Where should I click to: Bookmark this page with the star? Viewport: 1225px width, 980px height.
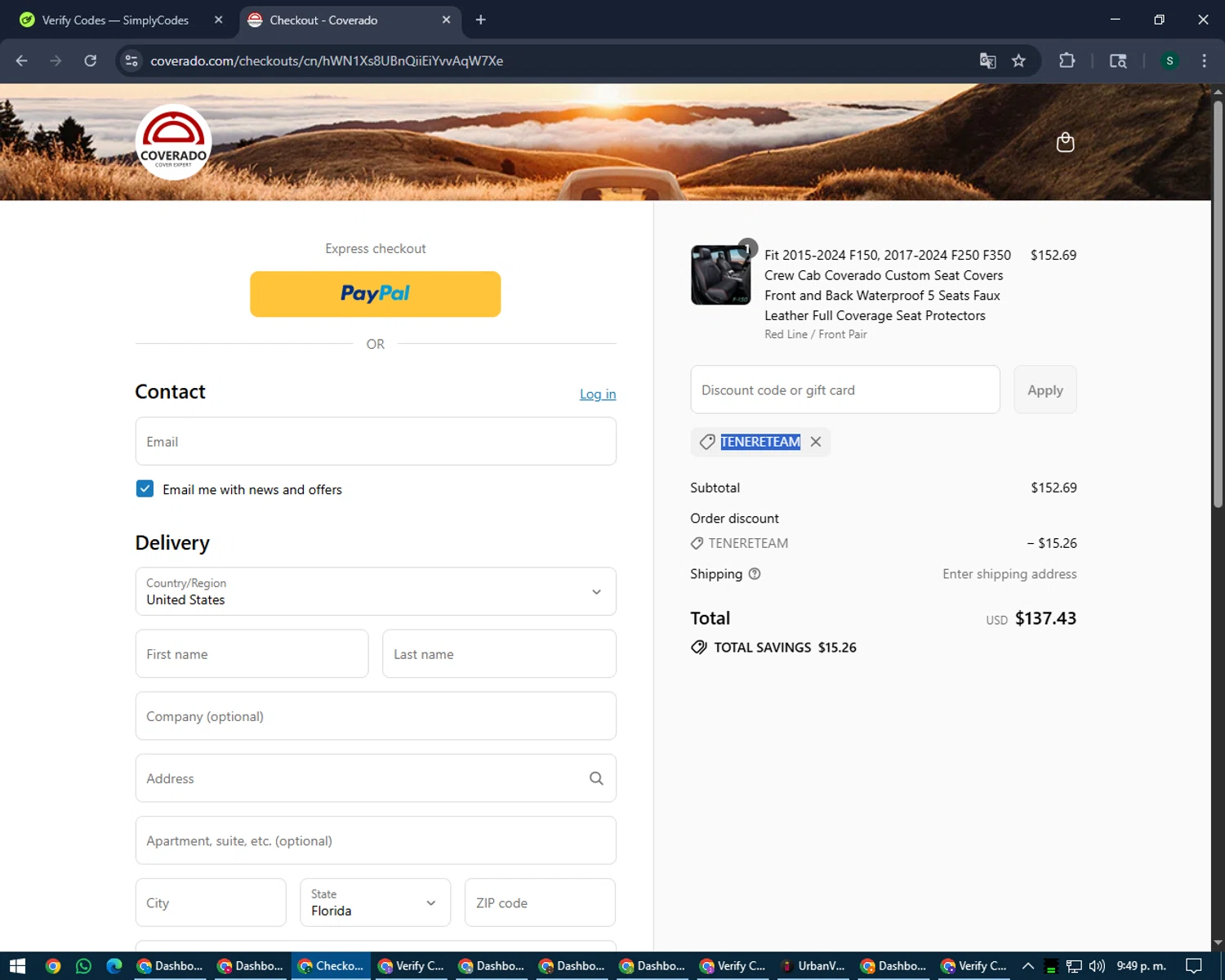point(1018,60)
